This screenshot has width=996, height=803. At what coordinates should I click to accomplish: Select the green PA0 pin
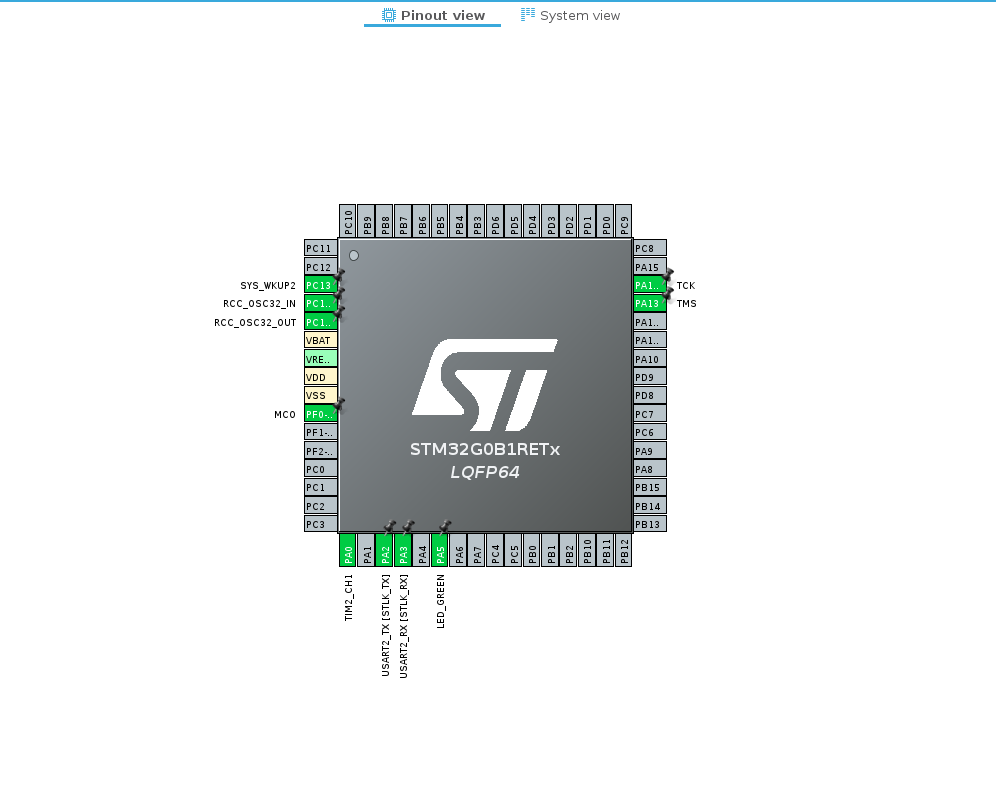tap(347, 550)
